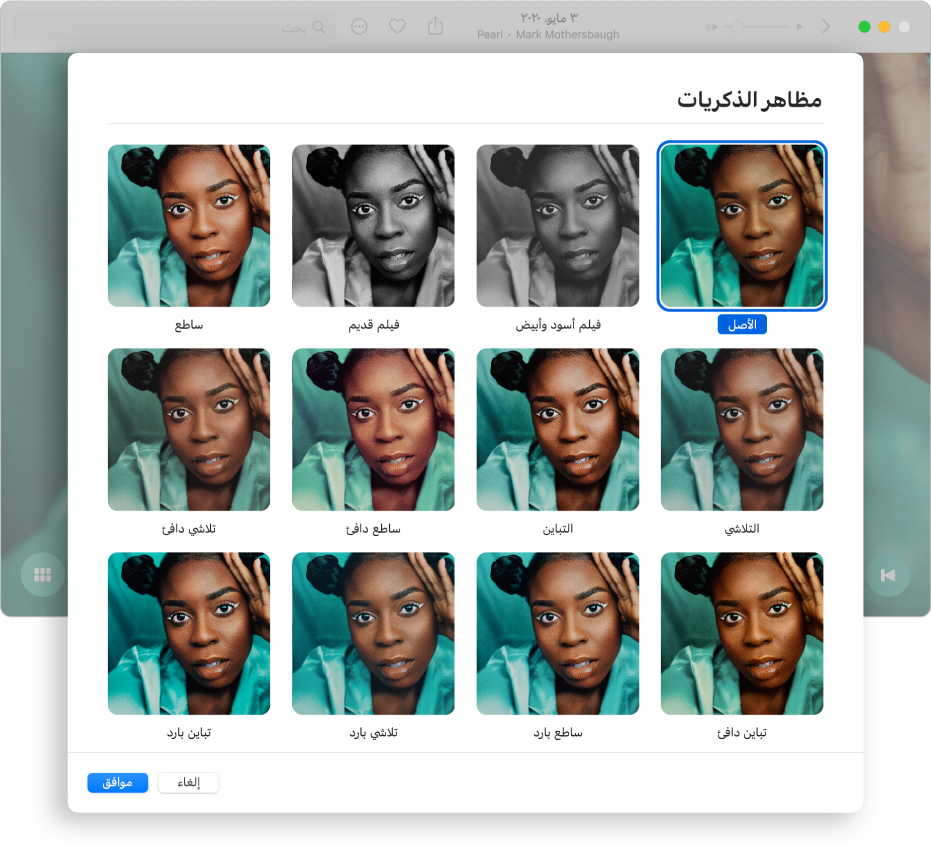Open the more options (…) menu
The height and width of the screenshot is (846, 931).
358,26
